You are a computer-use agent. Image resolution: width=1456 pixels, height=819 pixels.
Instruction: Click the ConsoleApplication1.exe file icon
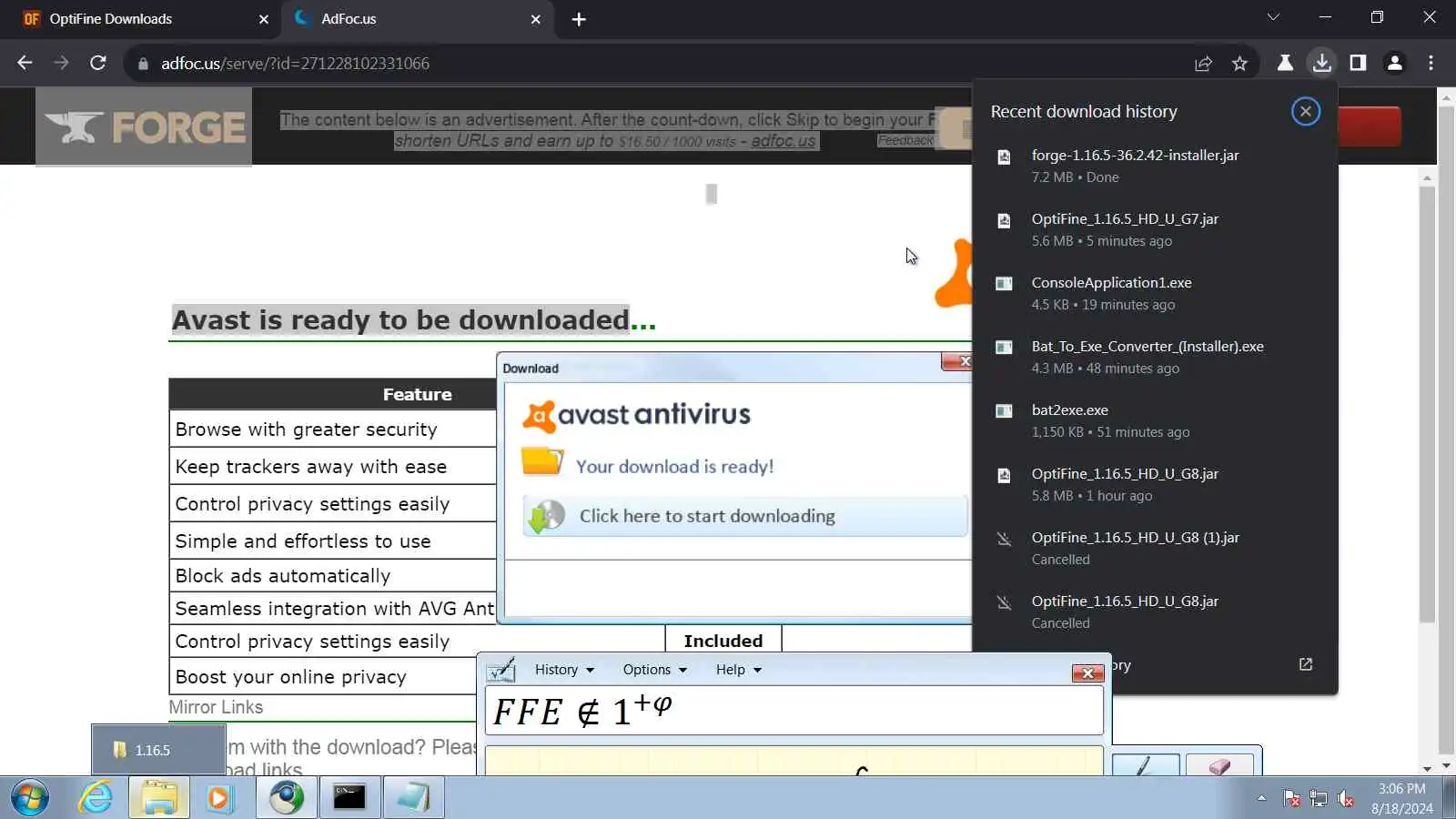click(1004, 284)
